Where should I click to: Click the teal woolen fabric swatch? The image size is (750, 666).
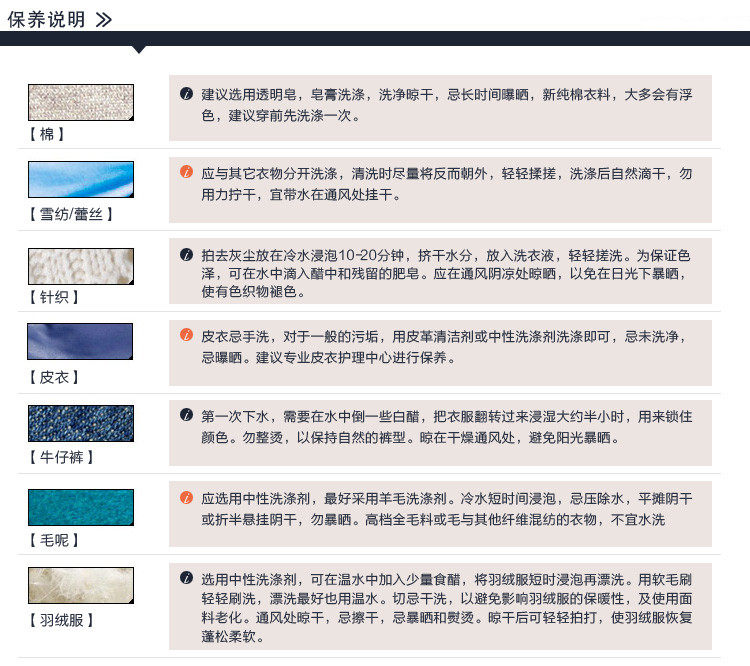point(80,507)
